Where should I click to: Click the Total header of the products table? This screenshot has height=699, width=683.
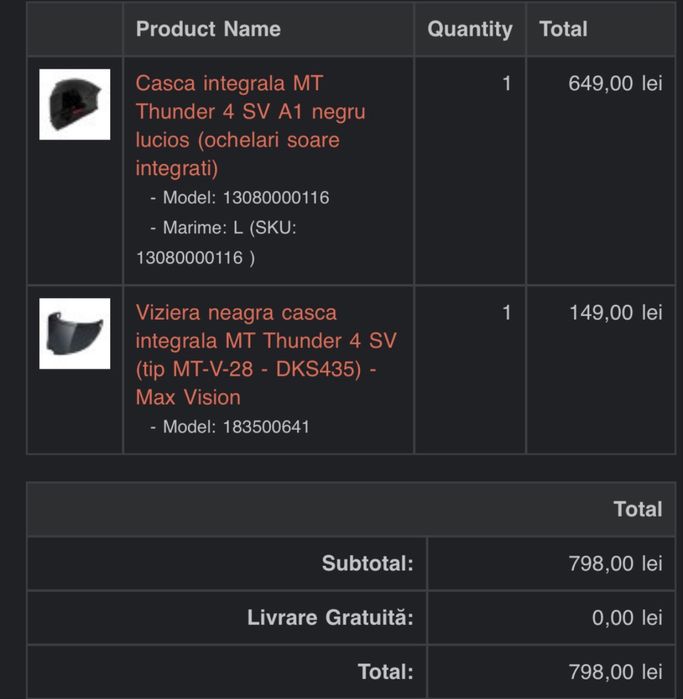563,29
